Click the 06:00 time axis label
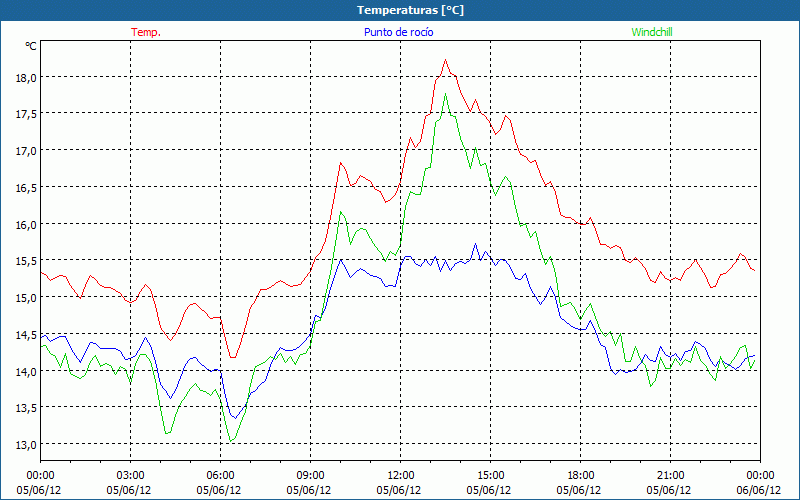This screenshot has height=500, width=800. (x=220, y=476)
